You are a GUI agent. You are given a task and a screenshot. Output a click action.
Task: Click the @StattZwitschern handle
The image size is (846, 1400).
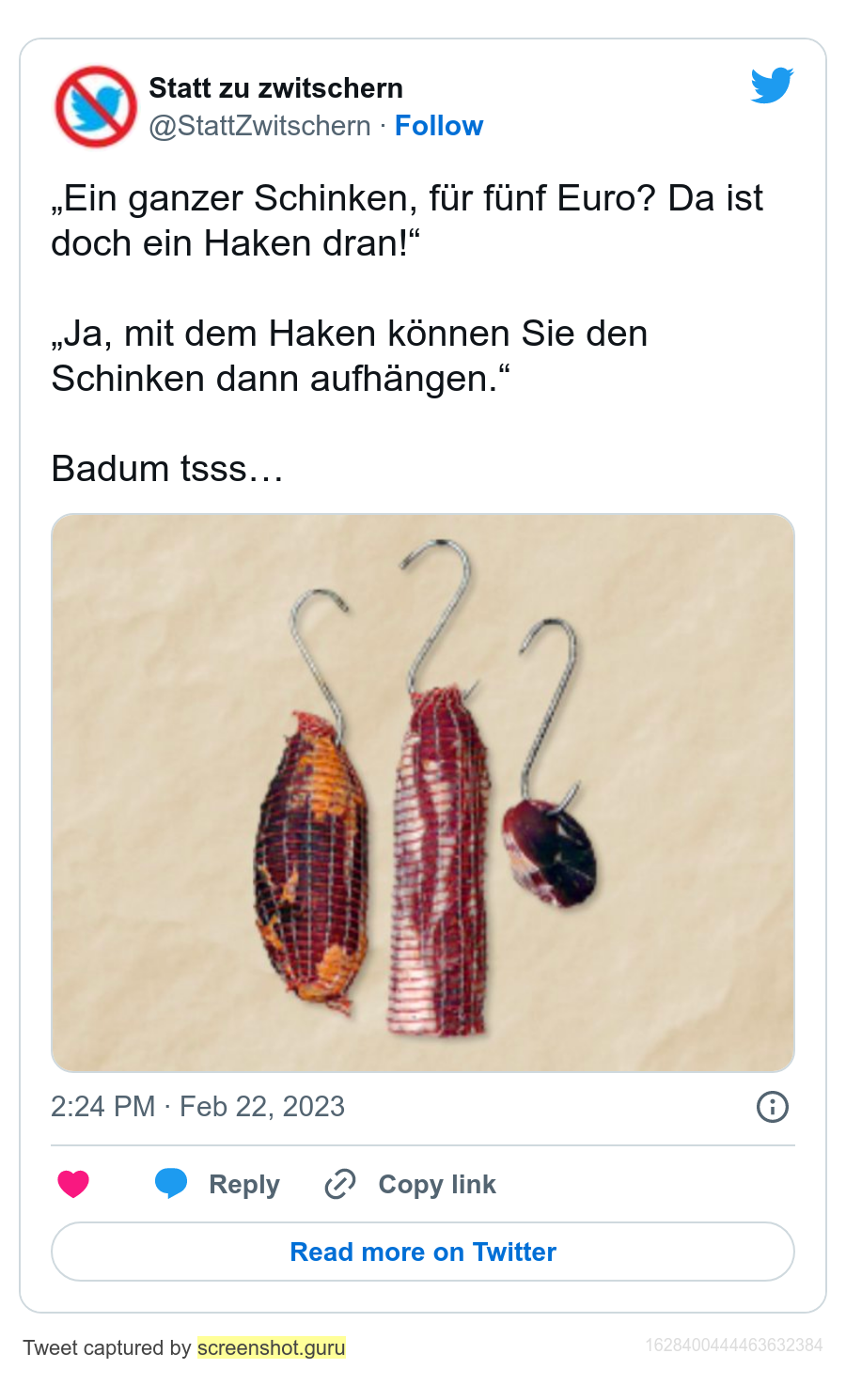260,126
